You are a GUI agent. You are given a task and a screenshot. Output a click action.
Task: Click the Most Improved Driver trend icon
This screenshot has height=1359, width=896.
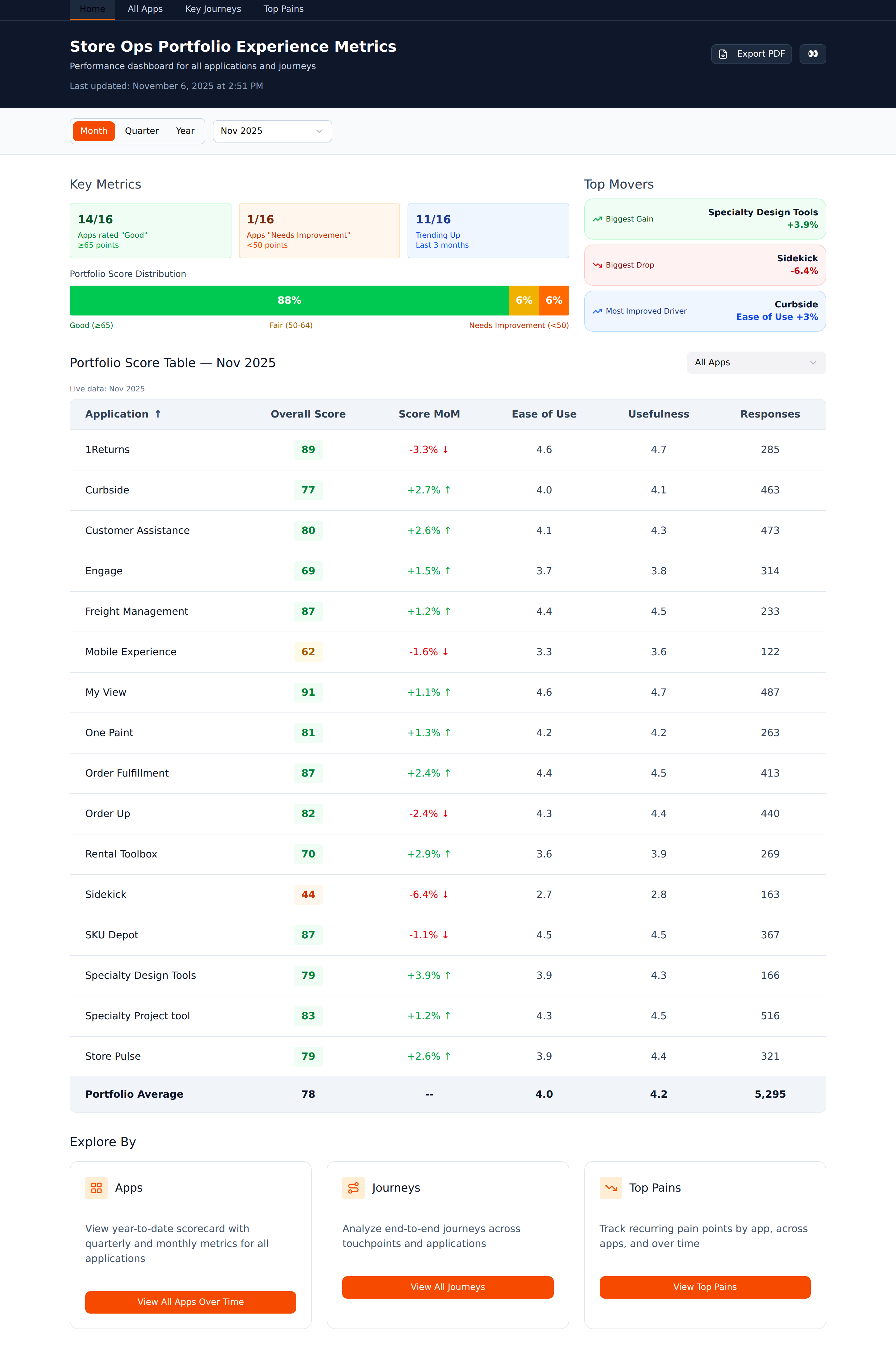click(597, 311)
